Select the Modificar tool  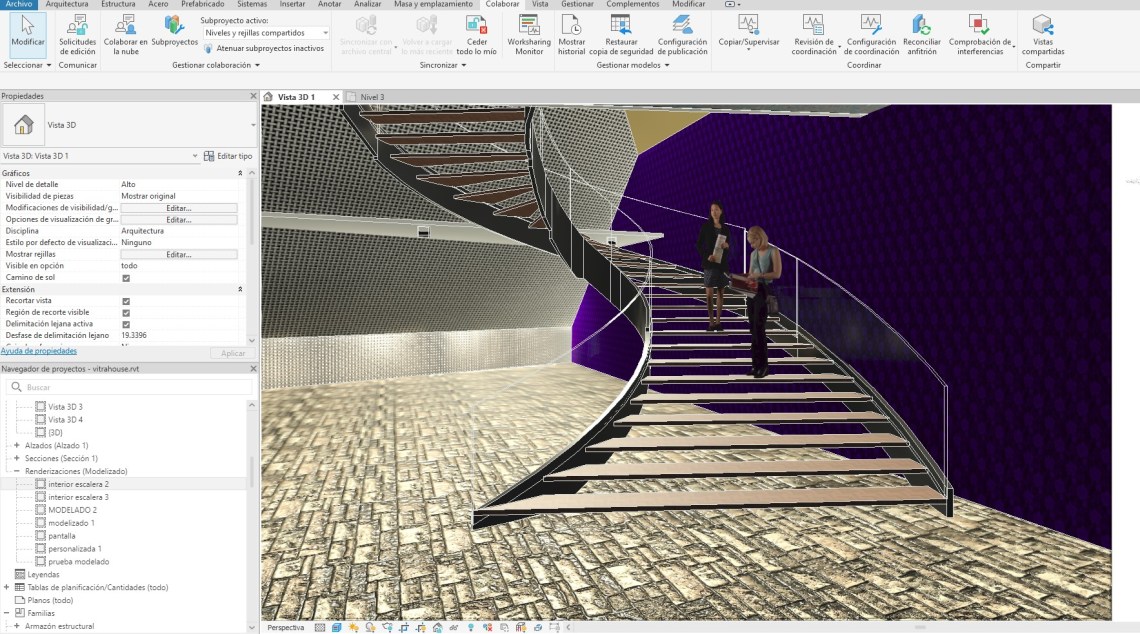coord(28,33)
